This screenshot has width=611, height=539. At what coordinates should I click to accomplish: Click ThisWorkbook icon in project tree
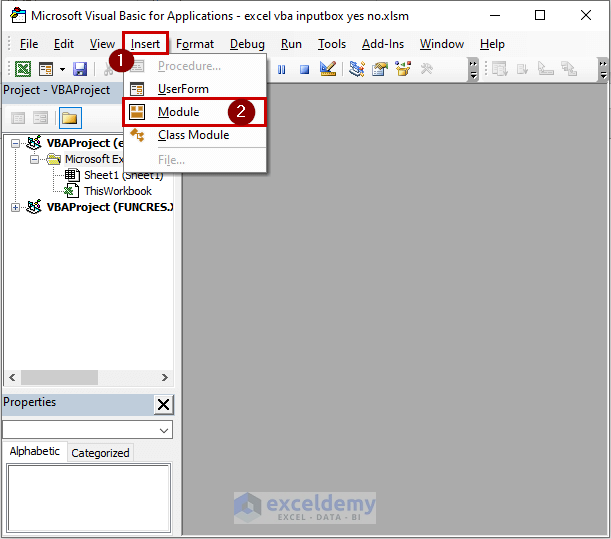pos(72,191)
